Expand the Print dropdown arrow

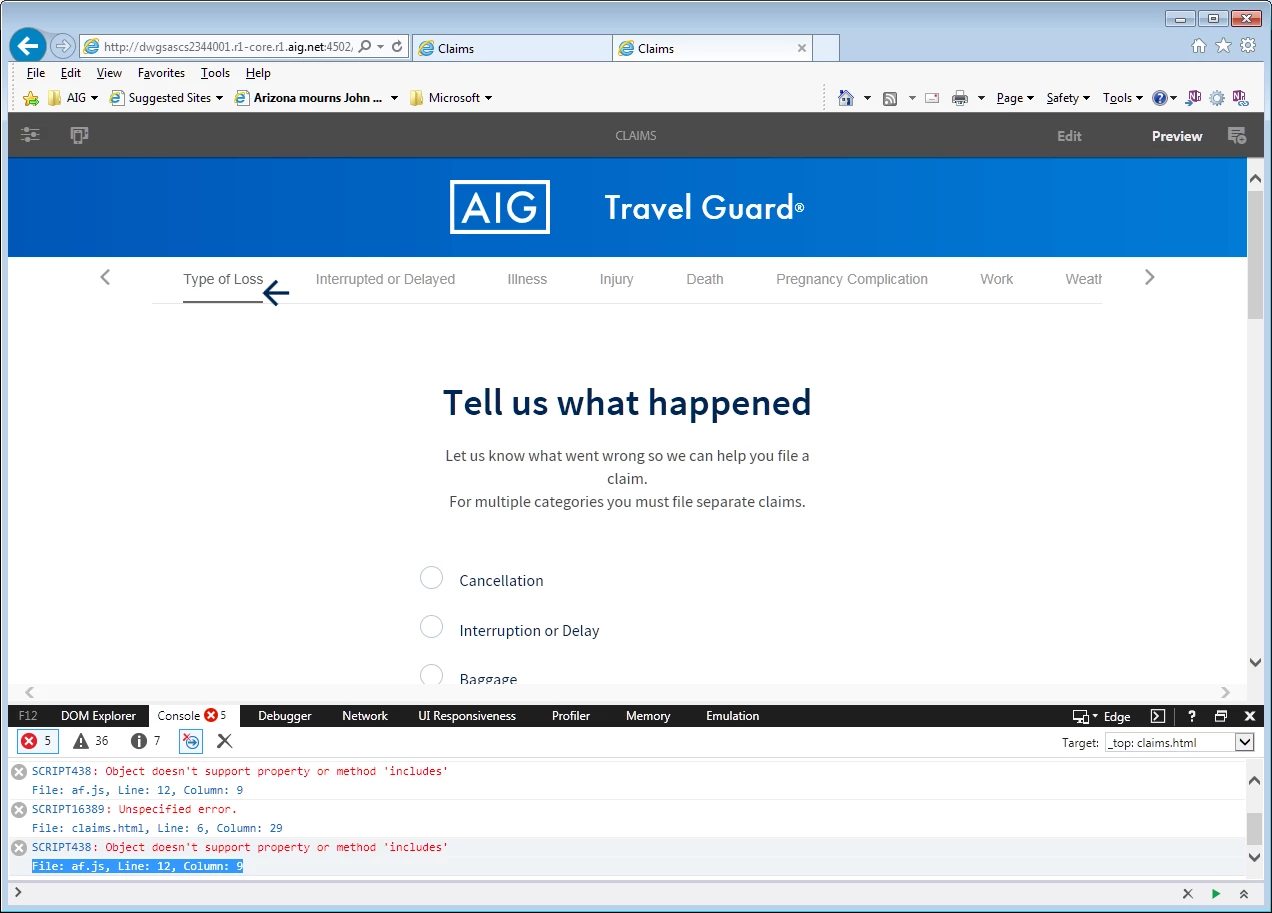[981, 98]
